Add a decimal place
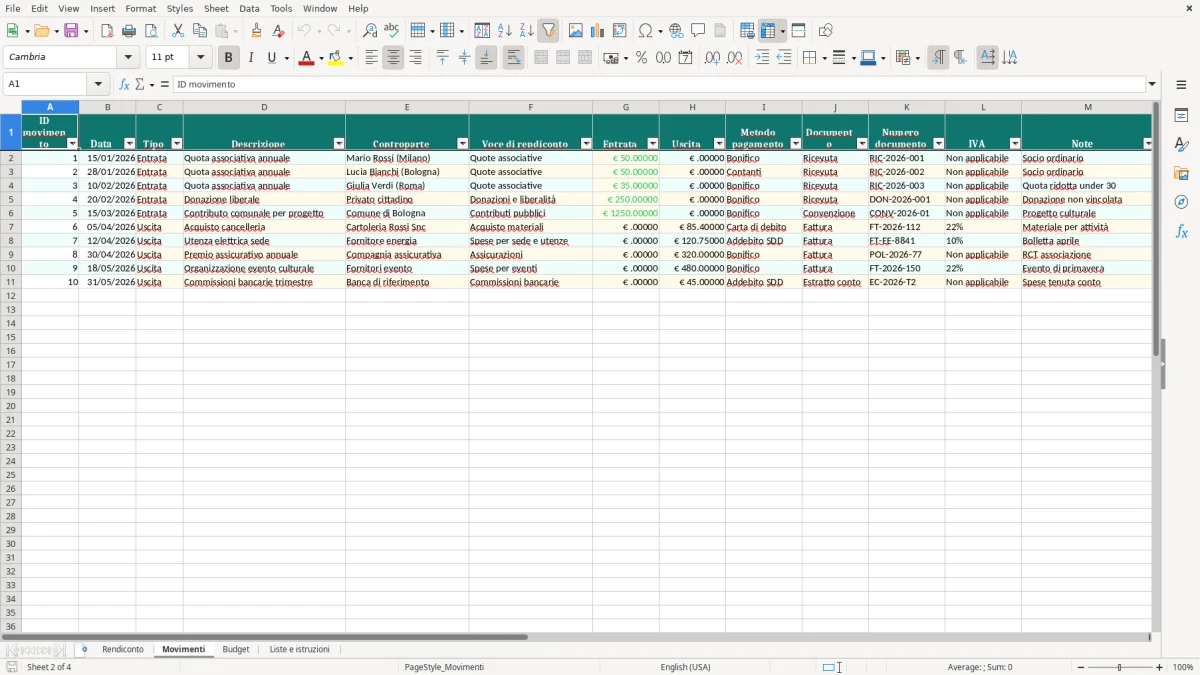 click(712, 58)
